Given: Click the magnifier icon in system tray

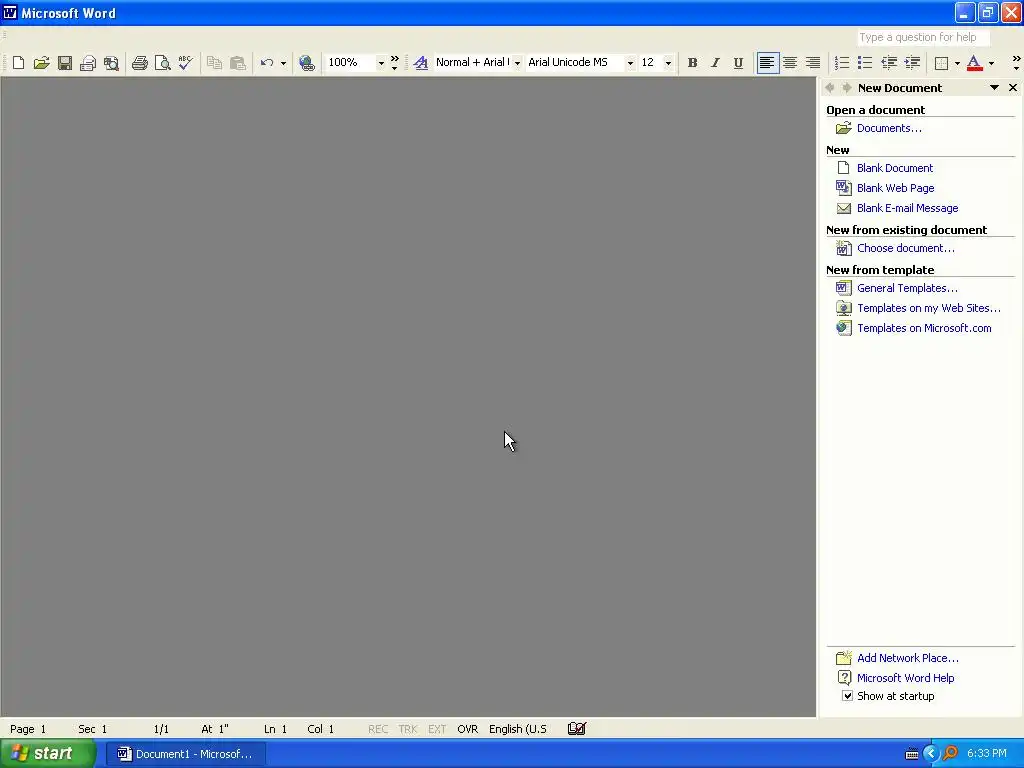Looking at the screenshot, I should click(x=950, y=754).
